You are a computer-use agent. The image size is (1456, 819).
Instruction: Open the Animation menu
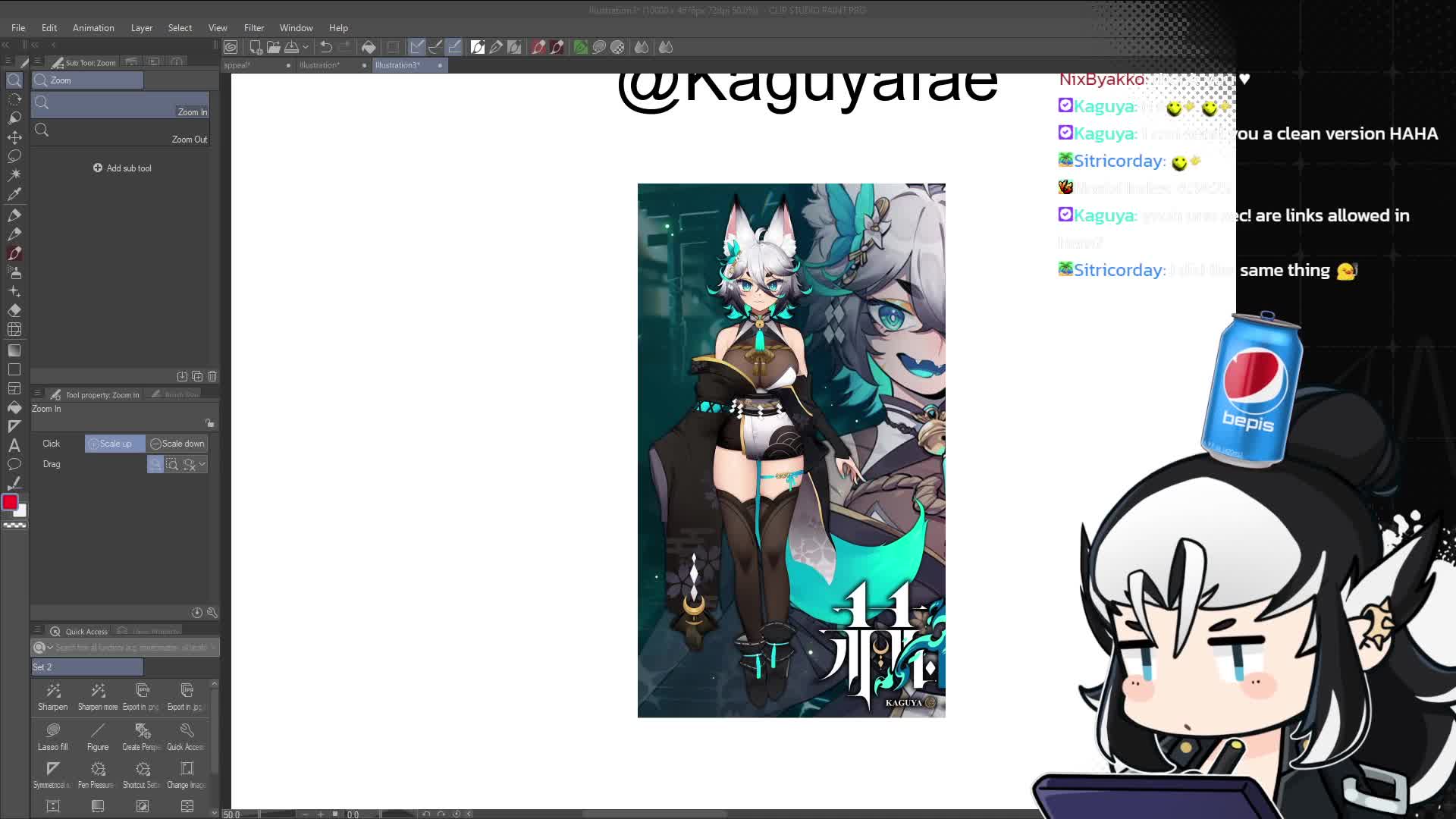pyautogui.click(x=93, y=28)
